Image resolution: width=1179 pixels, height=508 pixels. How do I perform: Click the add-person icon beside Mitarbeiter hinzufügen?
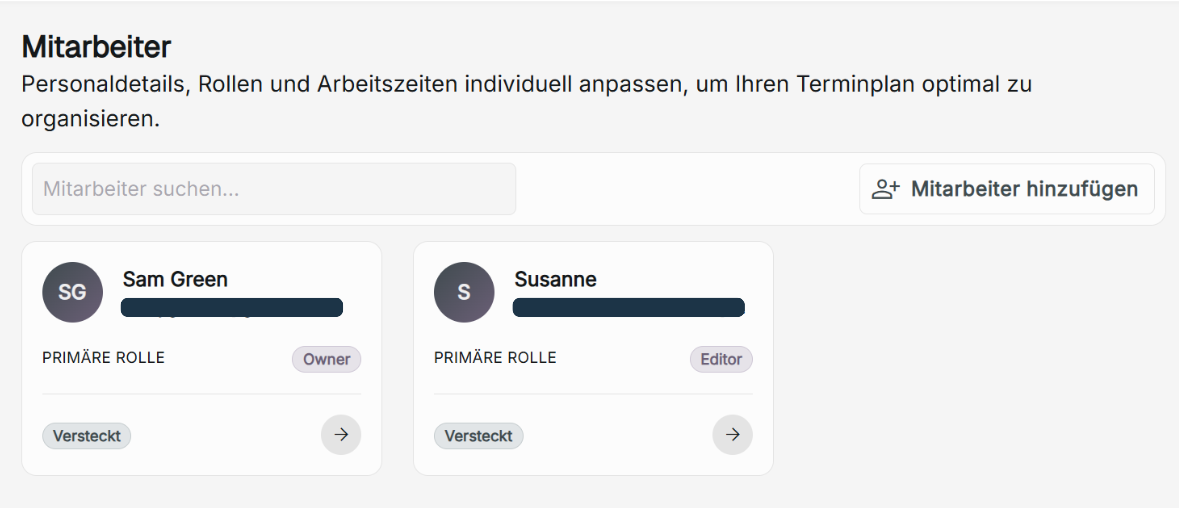886,189
